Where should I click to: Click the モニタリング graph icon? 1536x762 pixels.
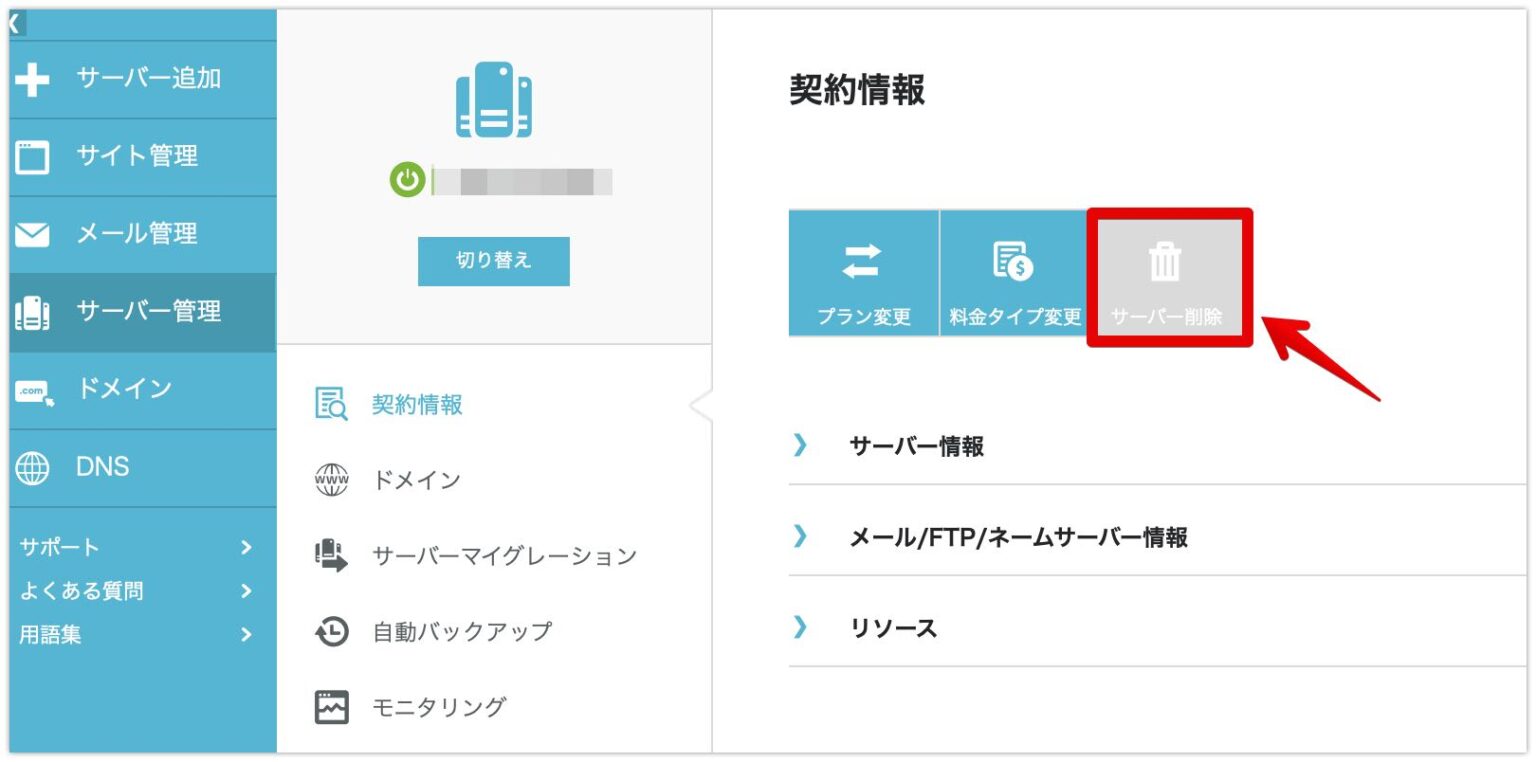(x=331, y=707)
